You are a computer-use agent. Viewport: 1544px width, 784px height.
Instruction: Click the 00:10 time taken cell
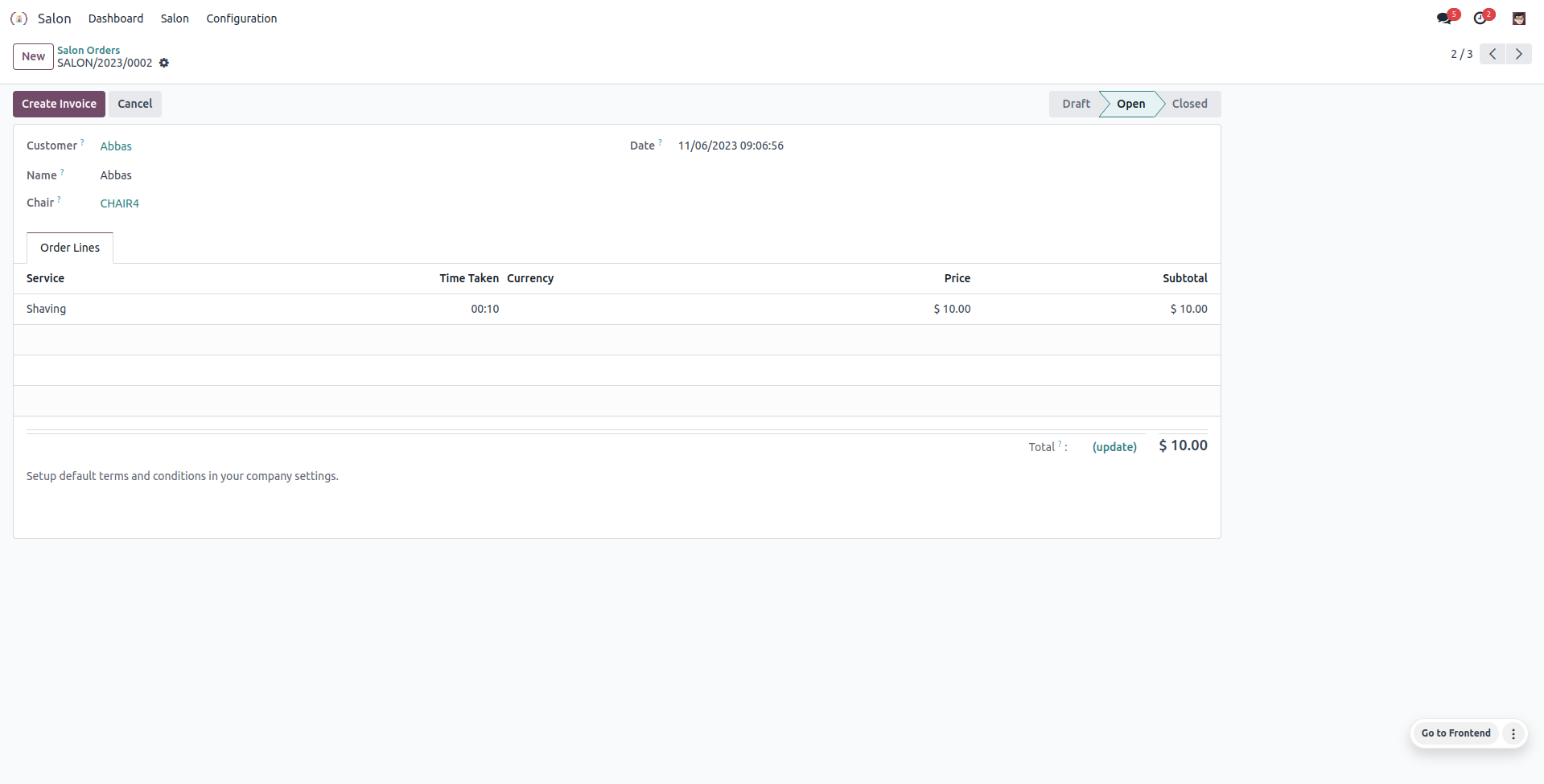[485, 309]
